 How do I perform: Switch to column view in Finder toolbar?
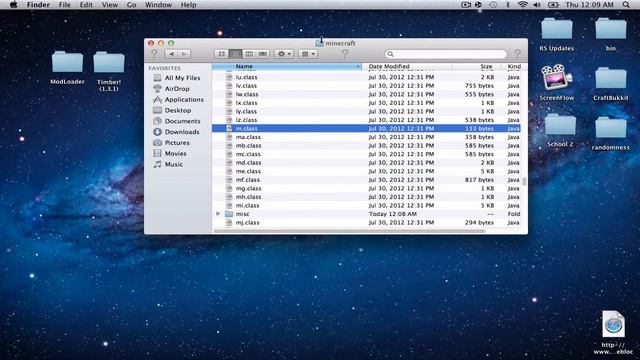click(x=249, y=54)
